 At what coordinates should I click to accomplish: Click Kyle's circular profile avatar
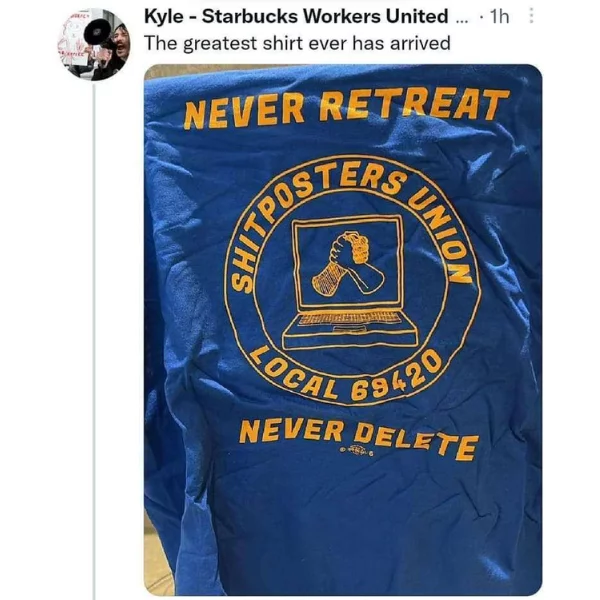click(x=94, y=44)
